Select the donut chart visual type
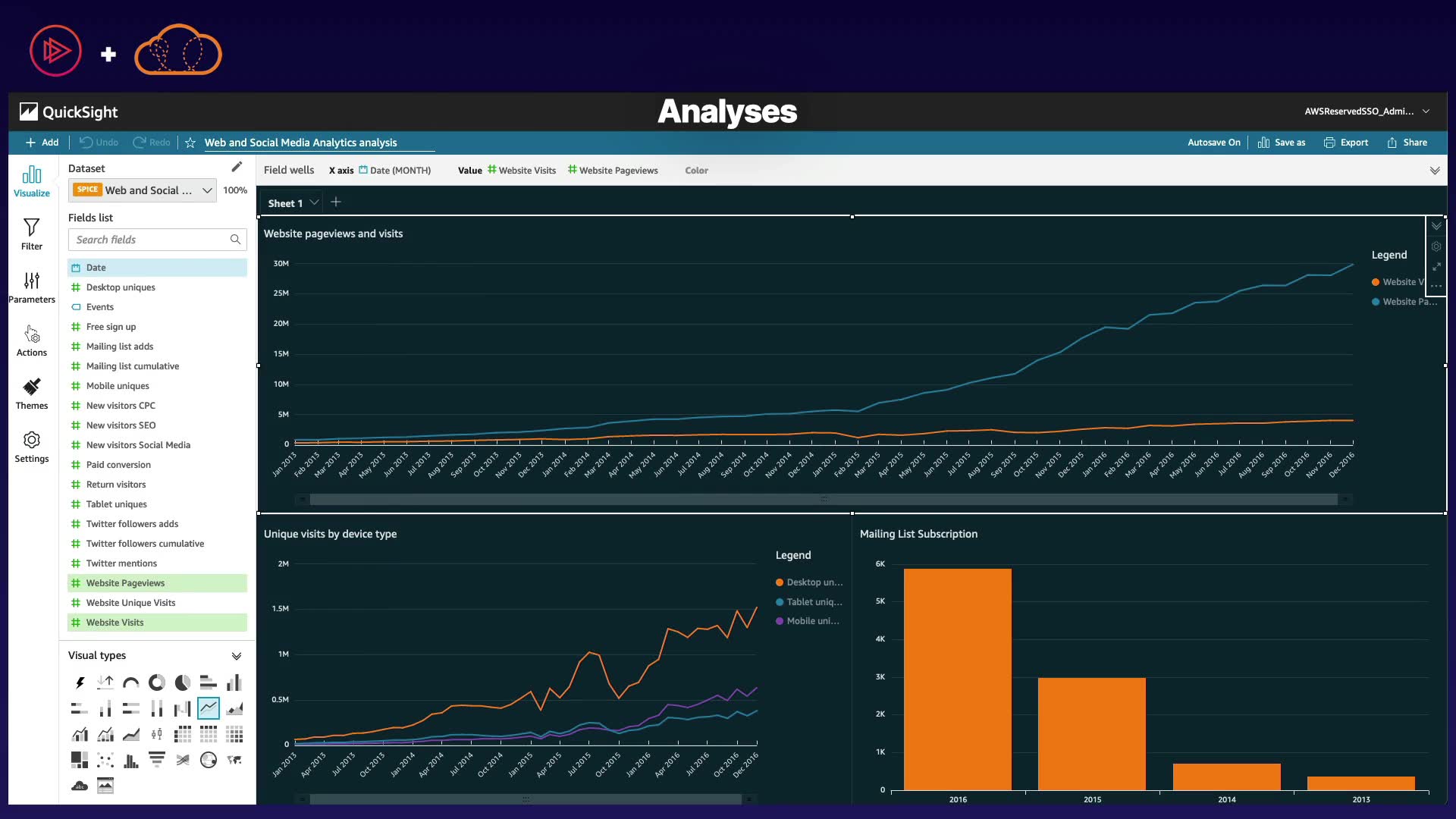 (x=157, y=682)
